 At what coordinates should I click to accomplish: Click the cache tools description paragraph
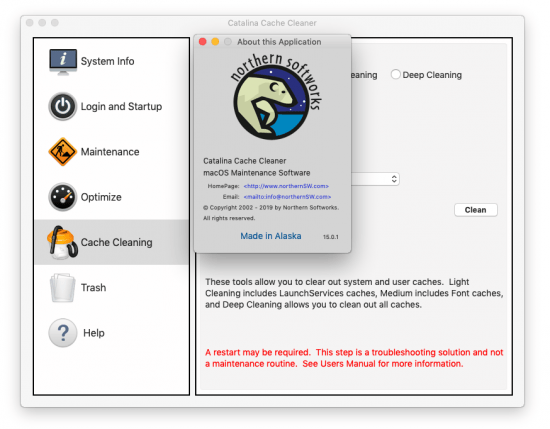[x=354, y=293]
